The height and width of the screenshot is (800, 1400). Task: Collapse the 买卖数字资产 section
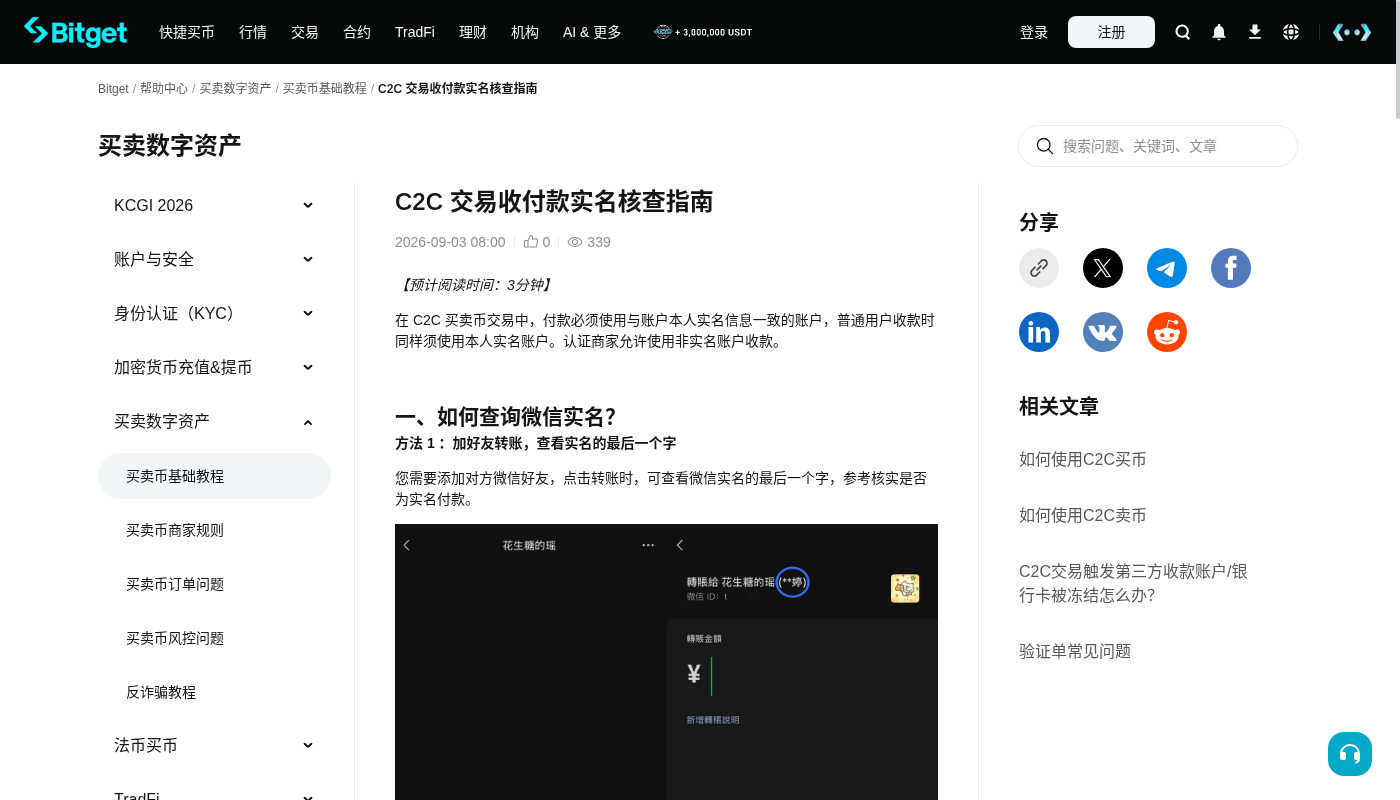[x=214, y=421]
